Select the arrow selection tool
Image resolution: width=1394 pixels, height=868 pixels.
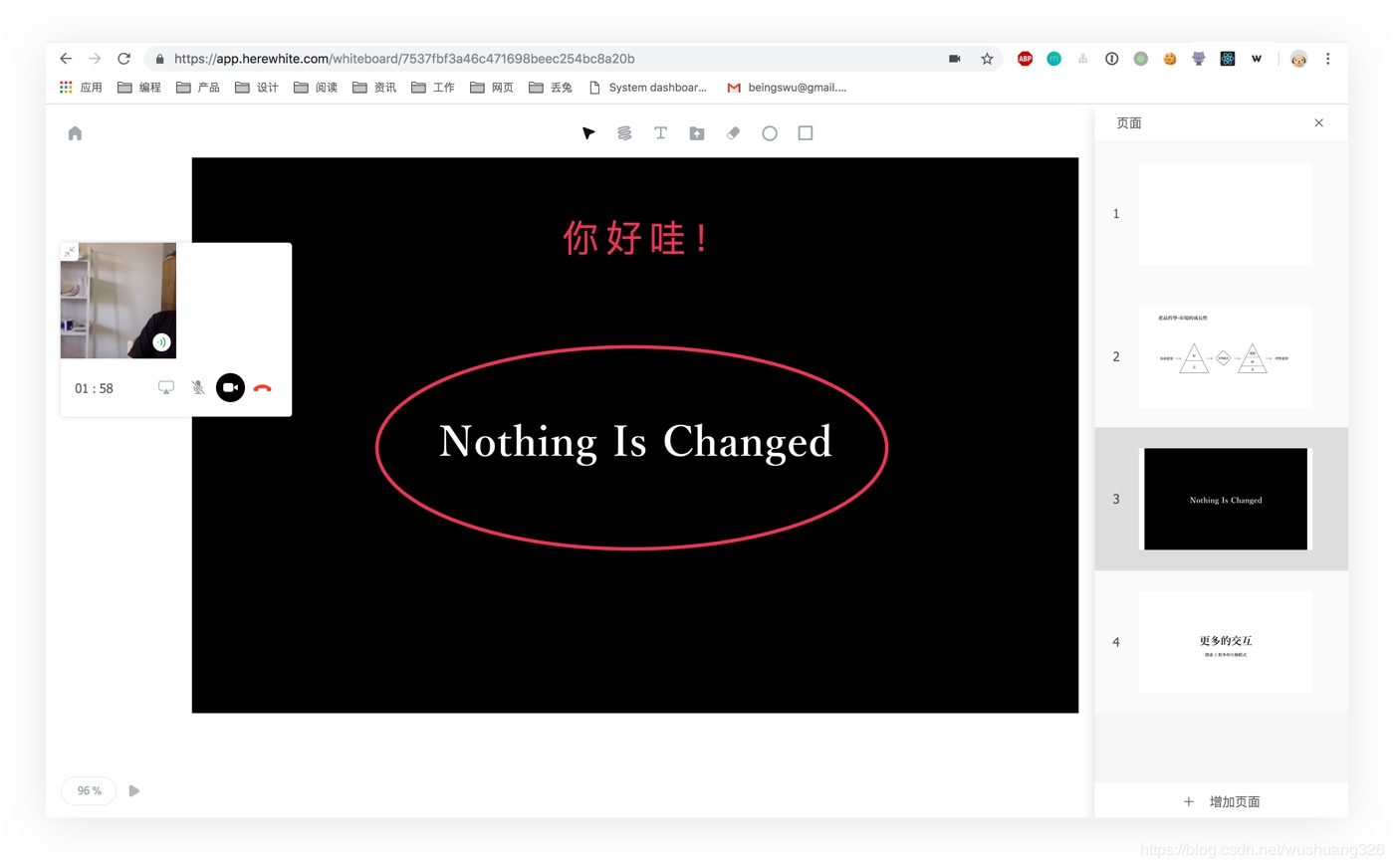coord(587,132)
